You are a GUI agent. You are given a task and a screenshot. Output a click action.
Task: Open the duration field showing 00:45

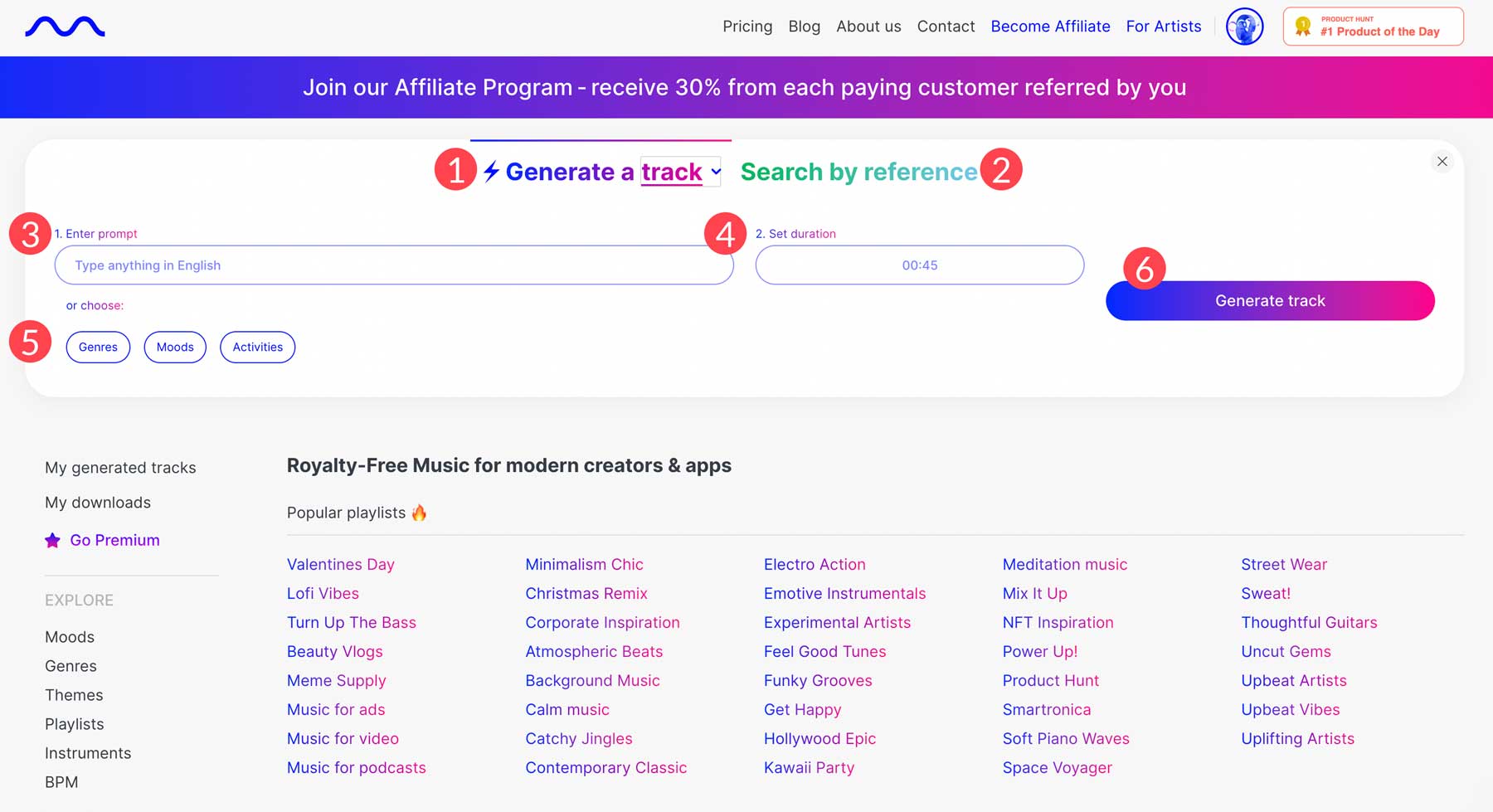point(919,265)
